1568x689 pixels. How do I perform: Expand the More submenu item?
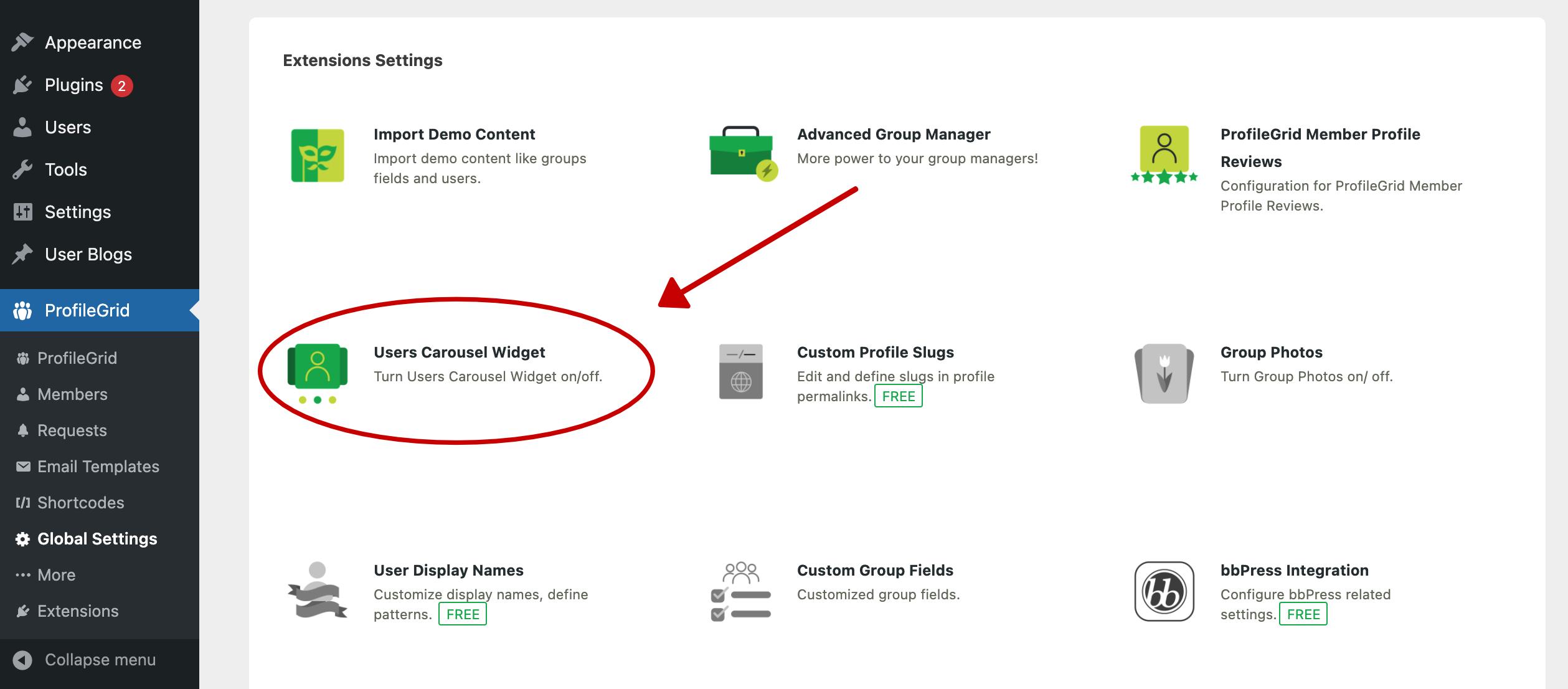56,575
